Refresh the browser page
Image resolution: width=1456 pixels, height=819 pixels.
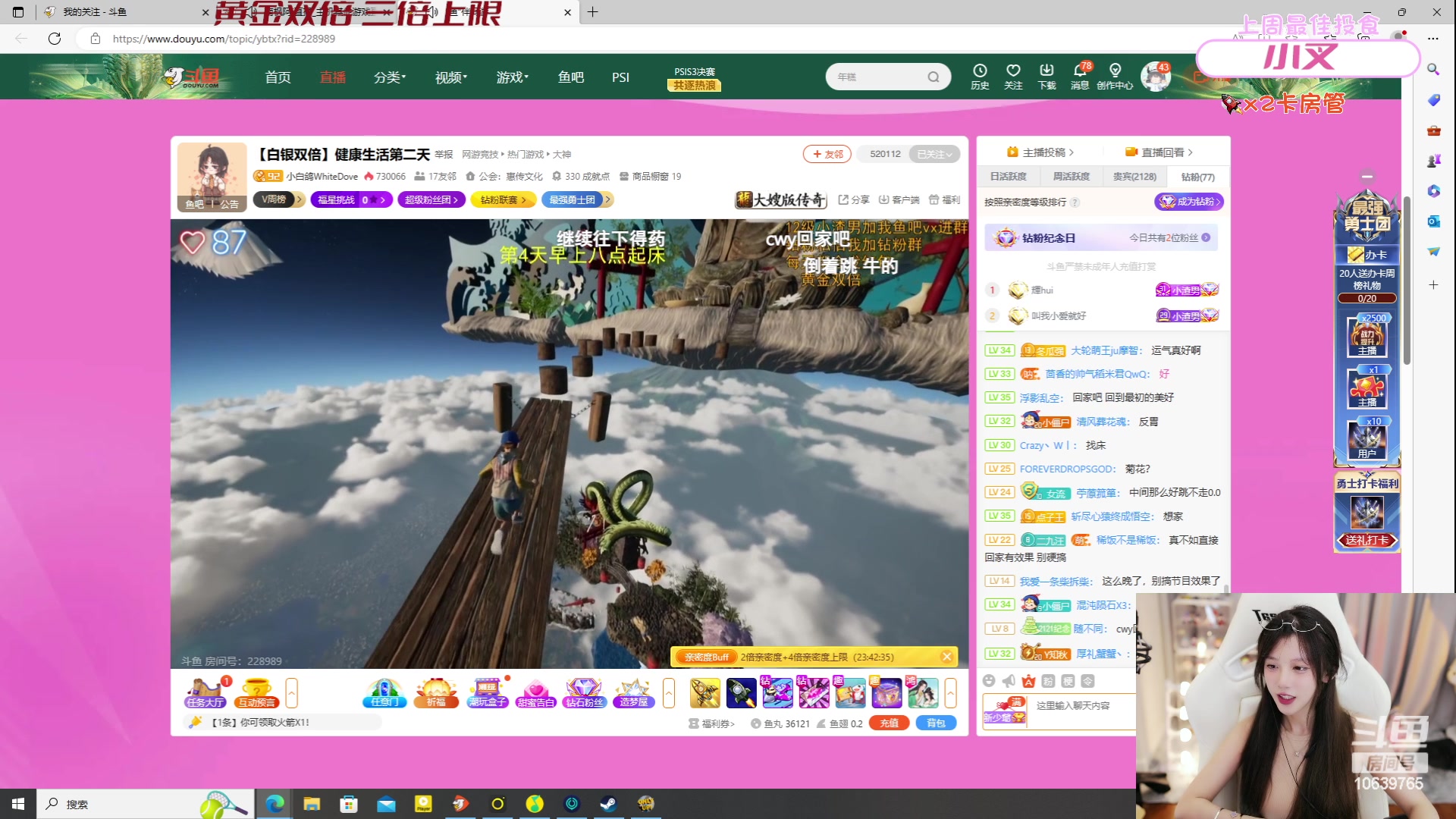[55, 39]
